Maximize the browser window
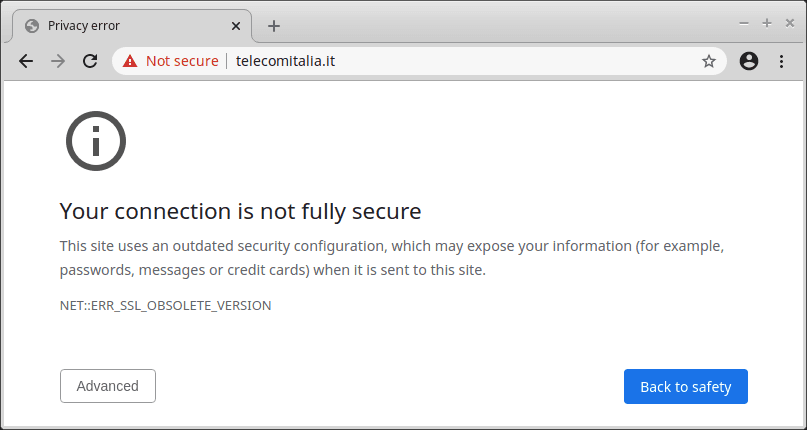 tap(767, 23)
